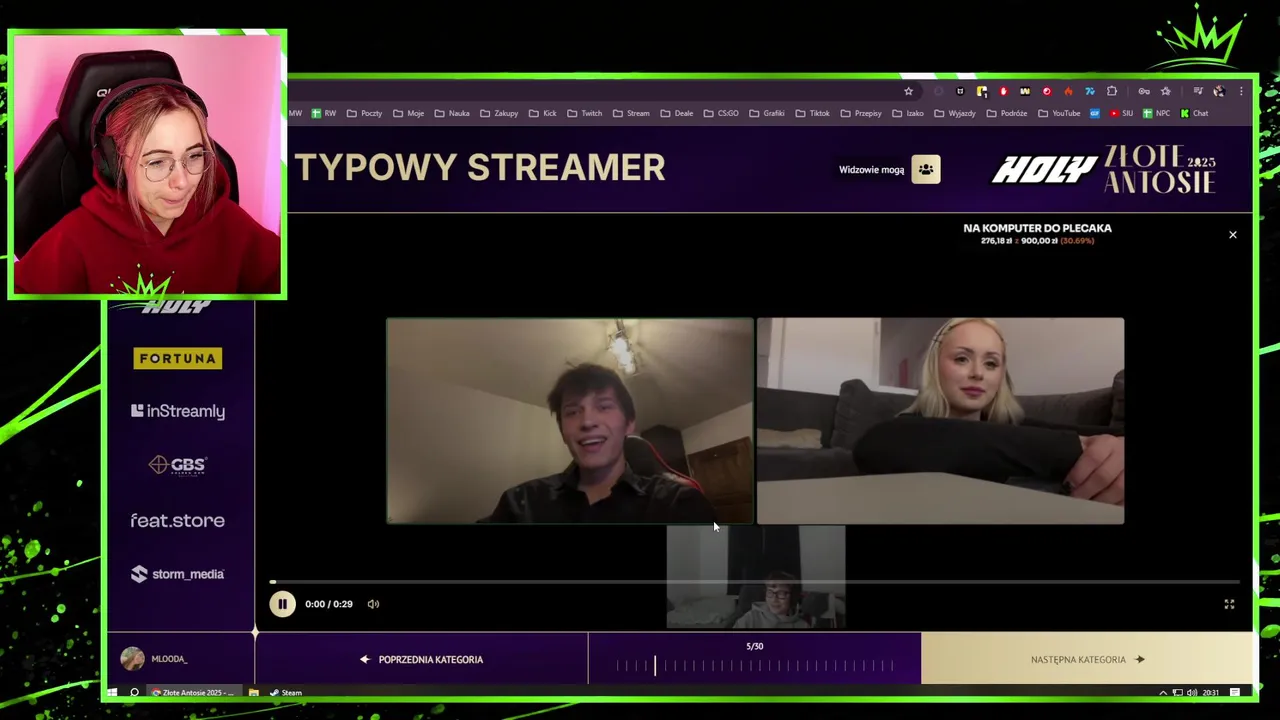The height and width of the screenshot is (720, 1280).
Task: Open the NPC bookmark
Action: point(1156,113)
